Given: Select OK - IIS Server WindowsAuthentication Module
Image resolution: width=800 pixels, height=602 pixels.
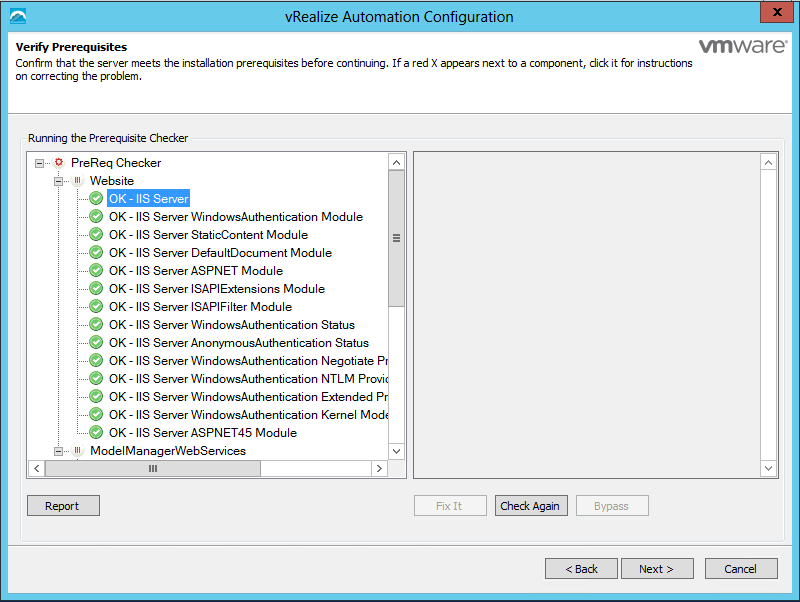Looking at the screenshot, I should tap(236, 217).
